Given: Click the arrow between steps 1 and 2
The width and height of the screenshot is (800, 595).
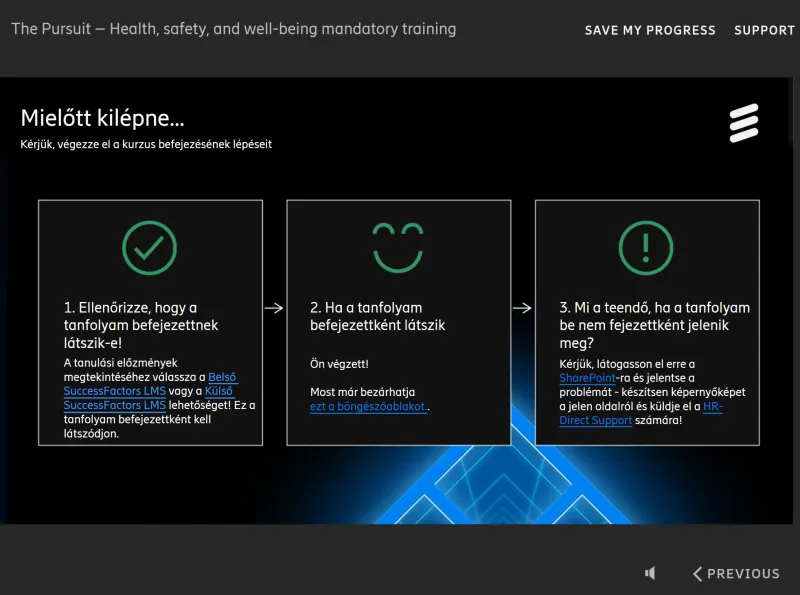Looking at the screenshot, I should click(274, 308).
